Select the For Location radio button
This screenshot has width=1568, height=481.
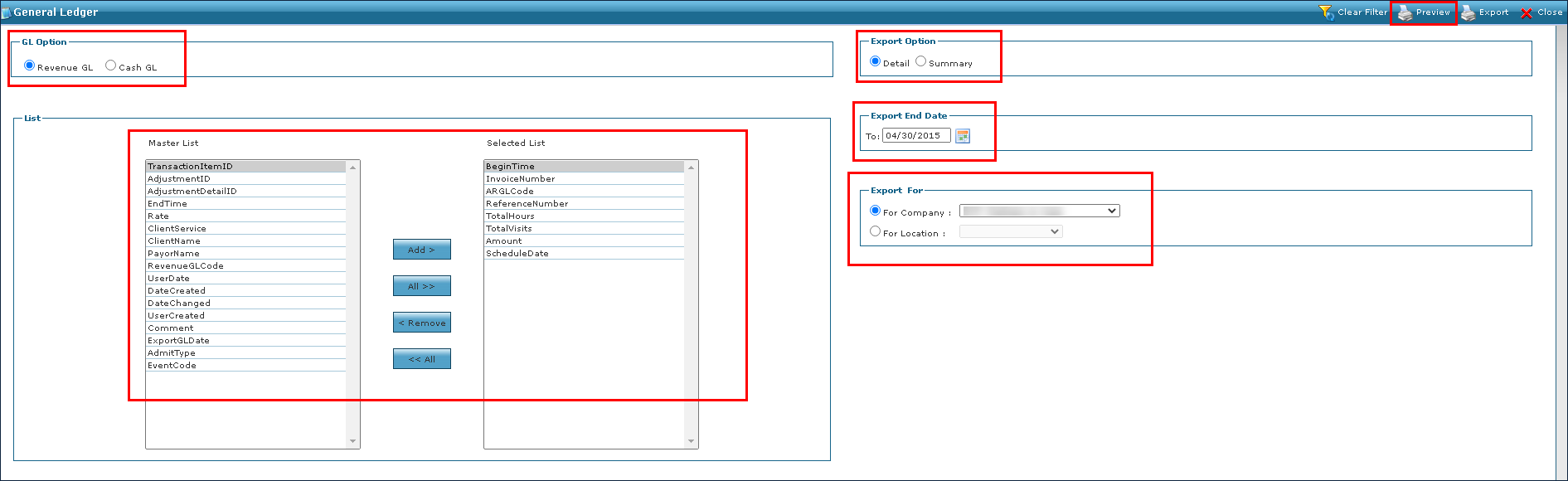876,231
